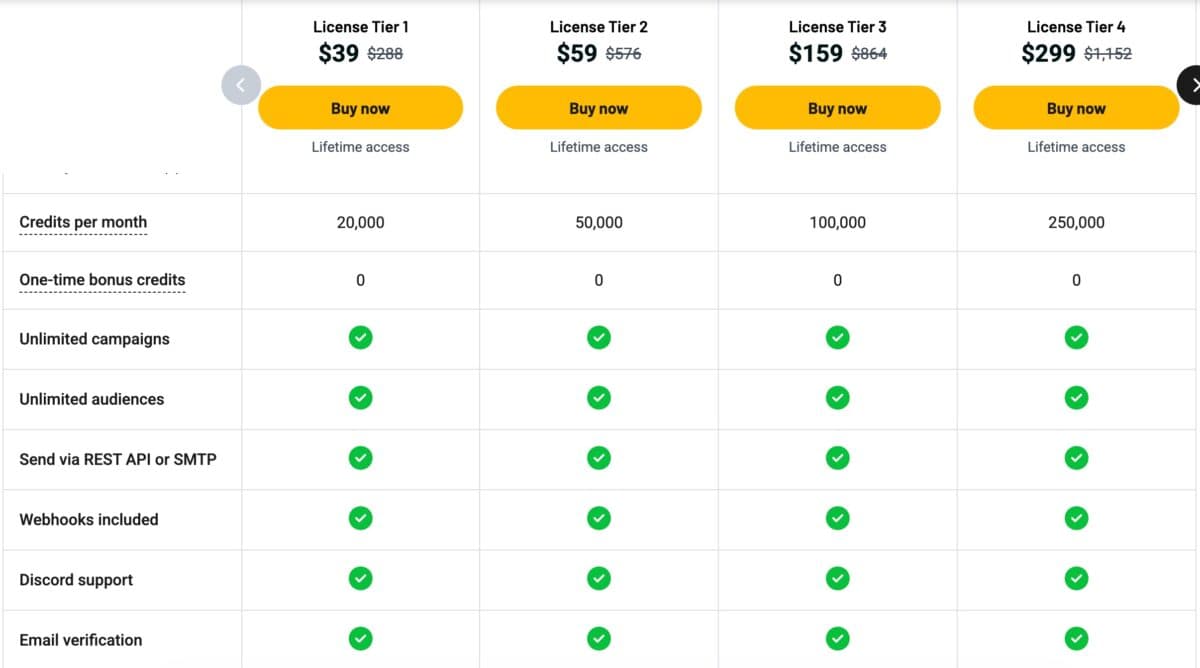This screenshot has height=668, width=1200.
Task: Click the REST API checkmark under License Tier 3
Action: click(x=837, y=457)
